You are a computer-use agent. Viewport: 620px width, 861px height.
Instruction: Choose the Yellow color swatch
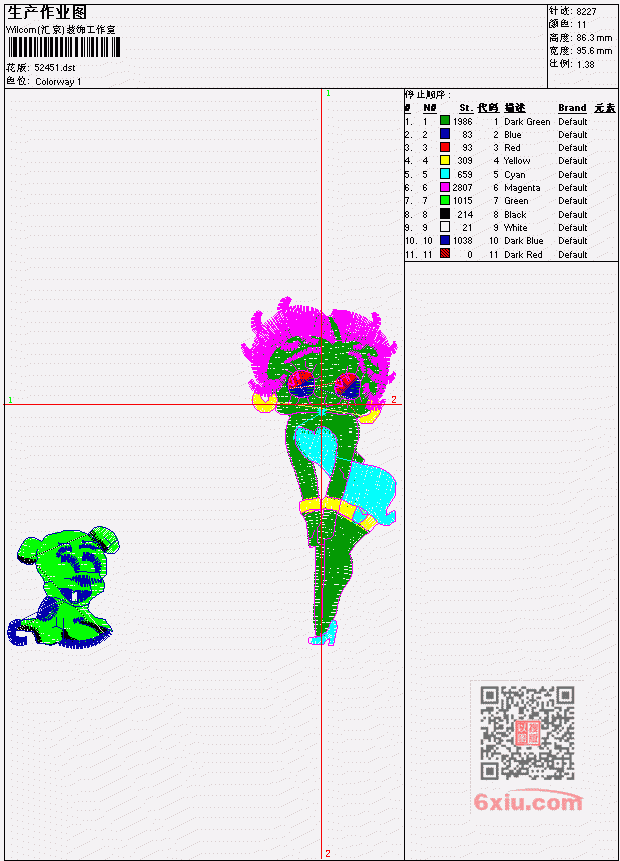445,160
